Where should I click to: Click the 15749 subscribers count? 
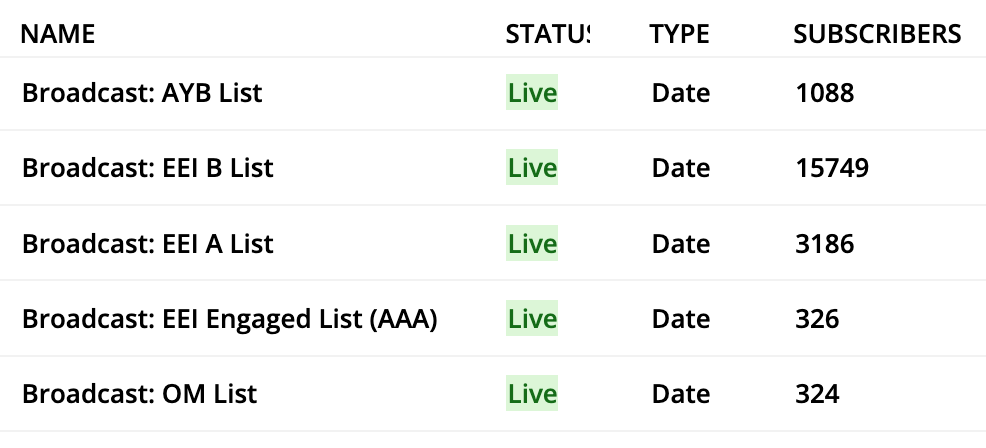coord(832,169)
